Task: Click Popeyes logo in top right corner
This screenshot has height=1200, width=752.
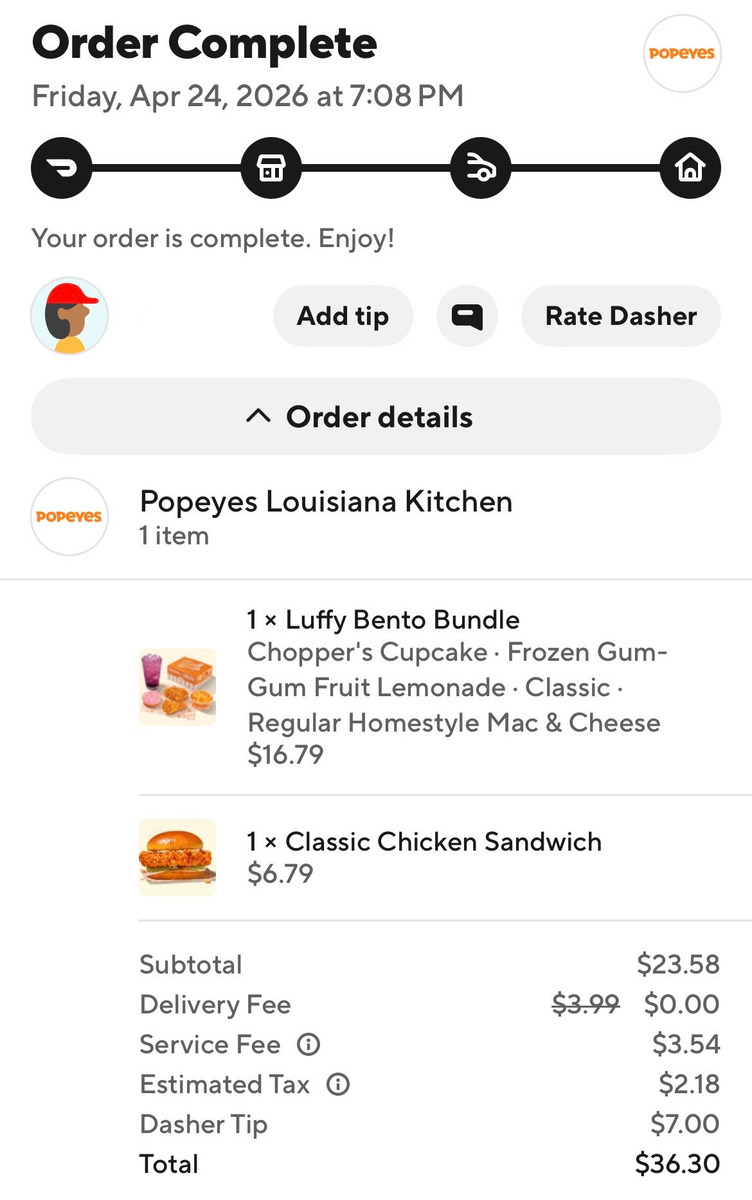Action: pos(682,53)
